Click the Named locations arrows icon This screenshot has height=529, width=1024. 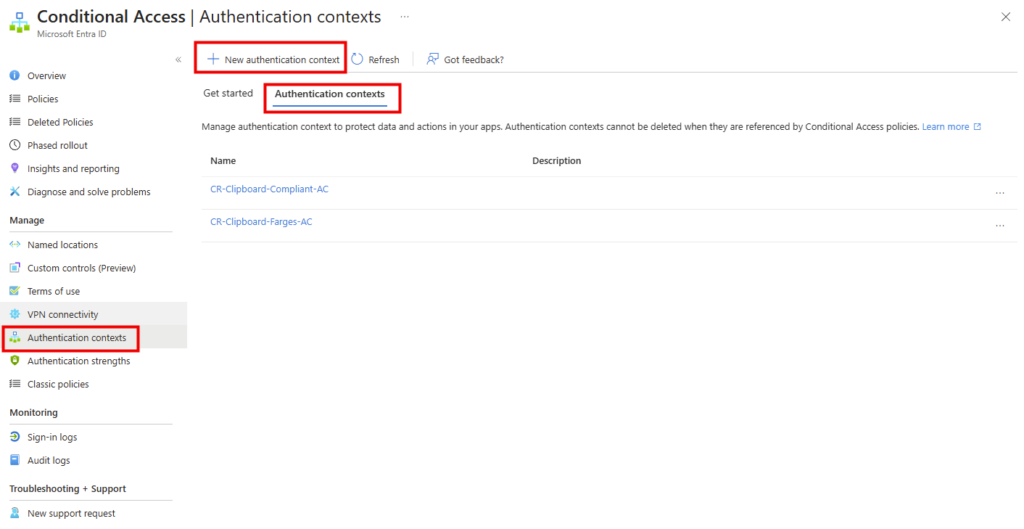click(14, 244)
